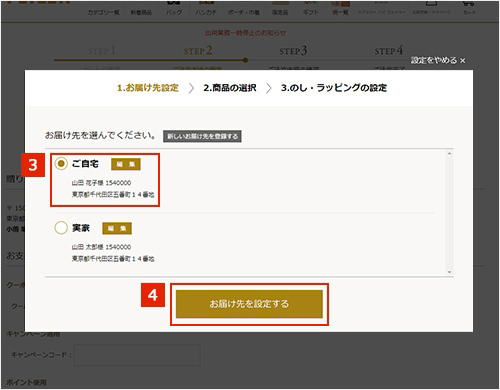Click the scroll up arrow of address list
The image size is (500, 390).
click(x=449, y=153)
